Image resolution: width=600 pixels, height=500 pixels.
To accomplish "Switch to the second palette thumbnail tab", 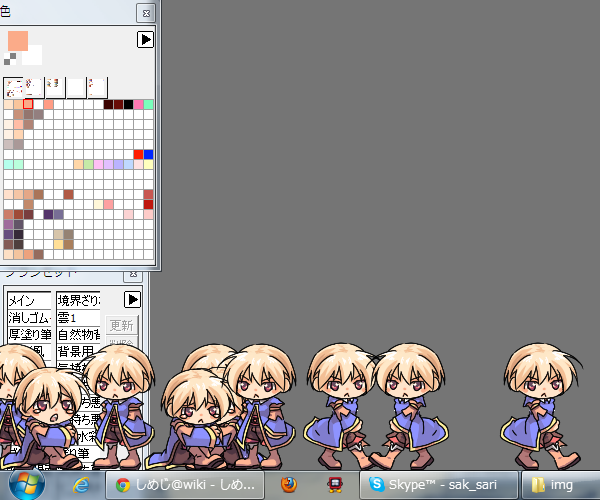I will (x=34, y=88).
